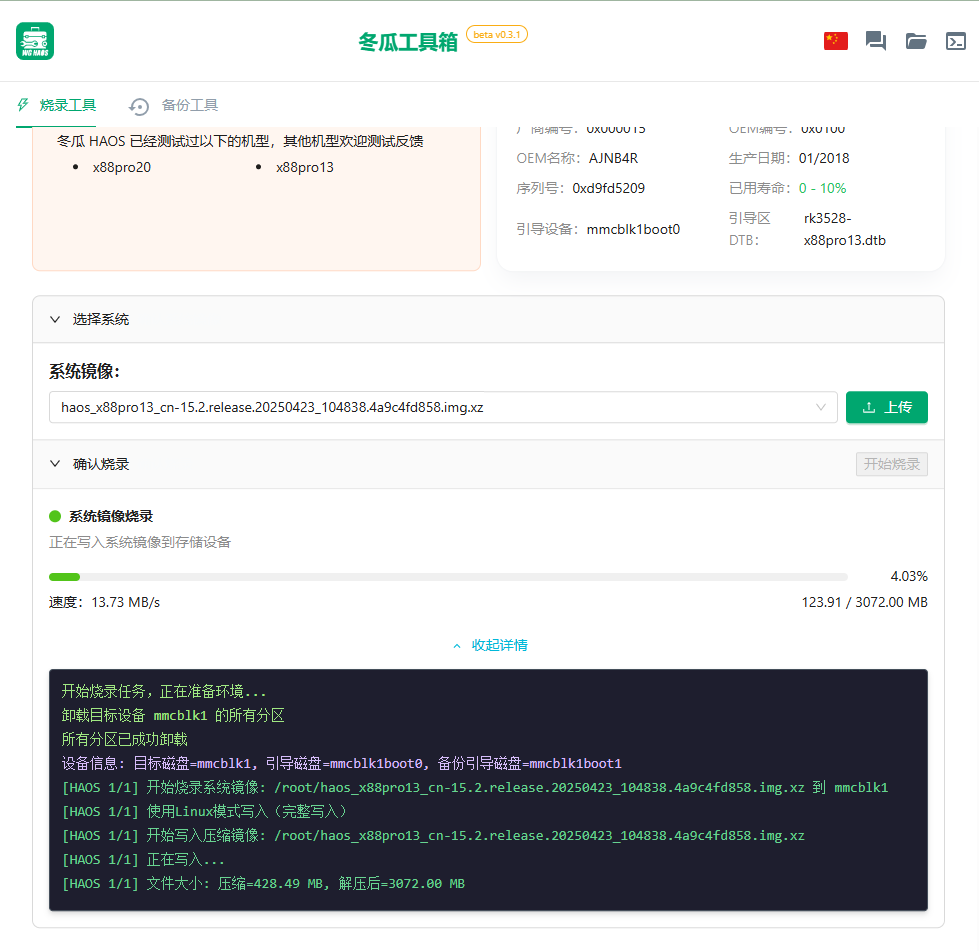Click the rk3528-x88pro13.dtb value
Screen dimensions: 979x951
click(x=845, y=229)
